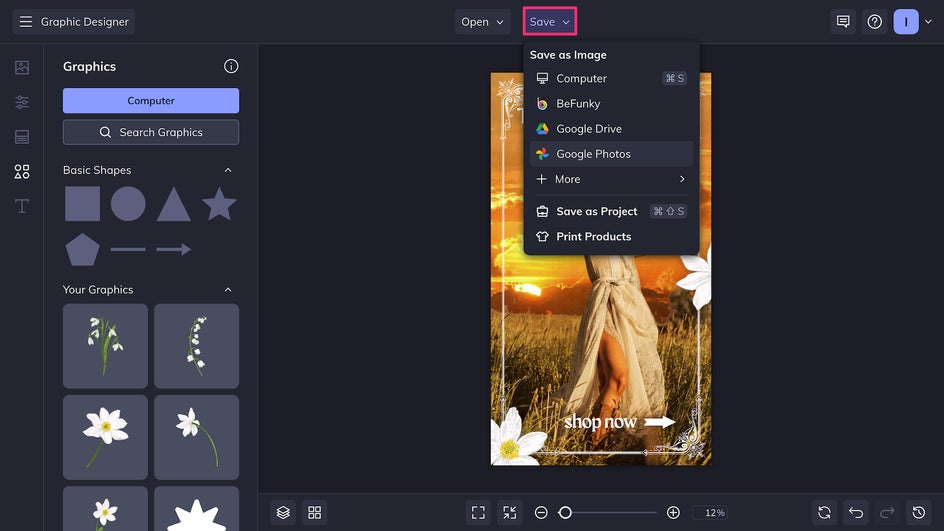Viewport: 944px width, 531px height.
Task: Open the help question mark icon
Action: point(874,22)
